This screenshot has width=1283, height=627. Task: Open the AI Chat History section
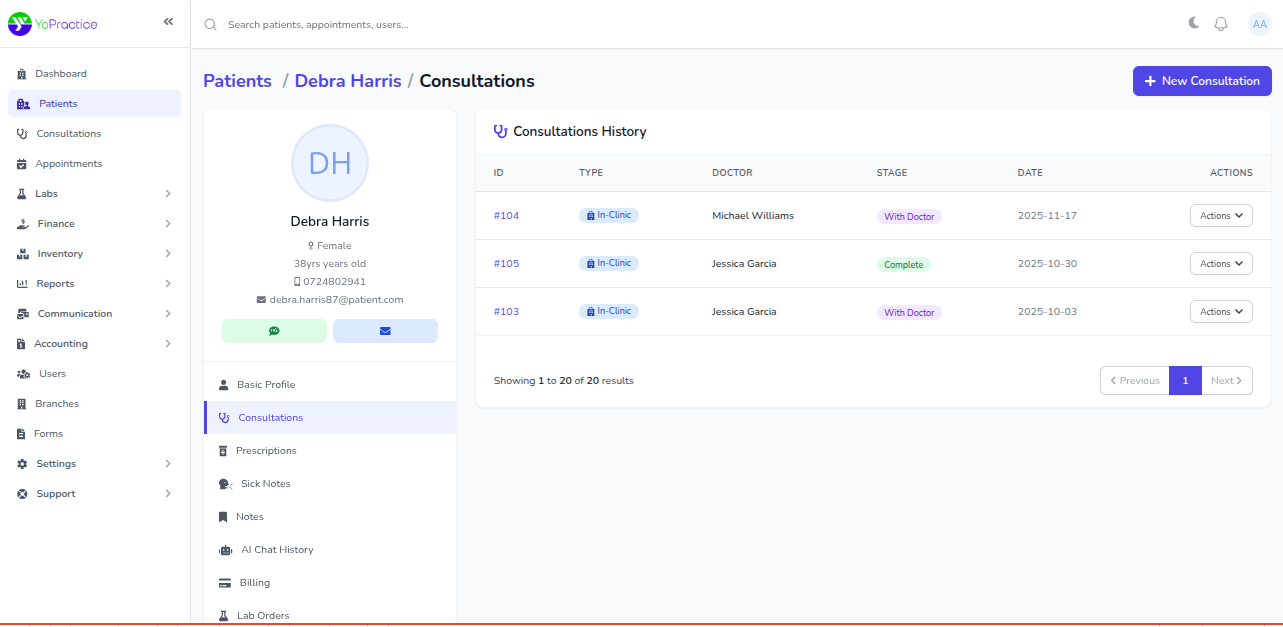click(x=277, y=550)
